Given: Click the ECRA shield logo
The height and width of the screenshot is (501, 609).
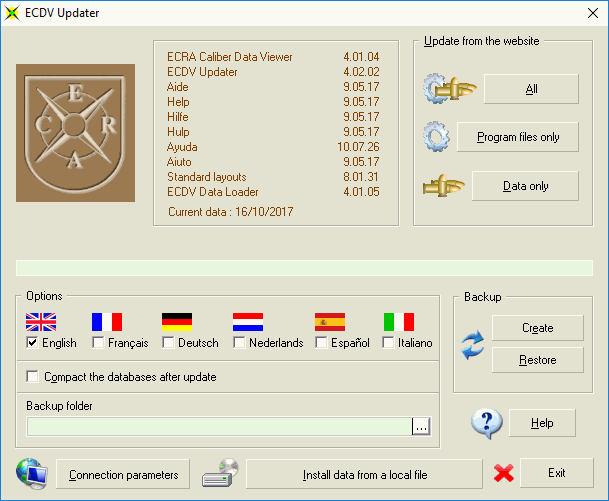Looking at the screenshot, I should 75,133.
